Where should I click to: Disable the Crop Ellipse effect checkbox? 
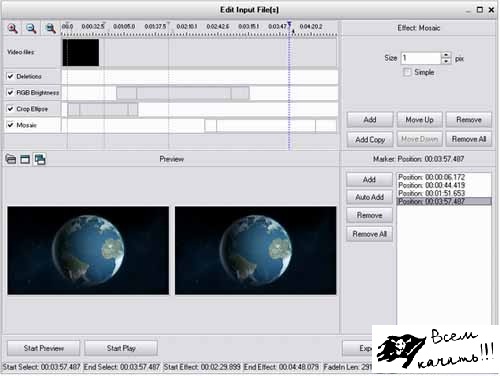click(11, 109)
